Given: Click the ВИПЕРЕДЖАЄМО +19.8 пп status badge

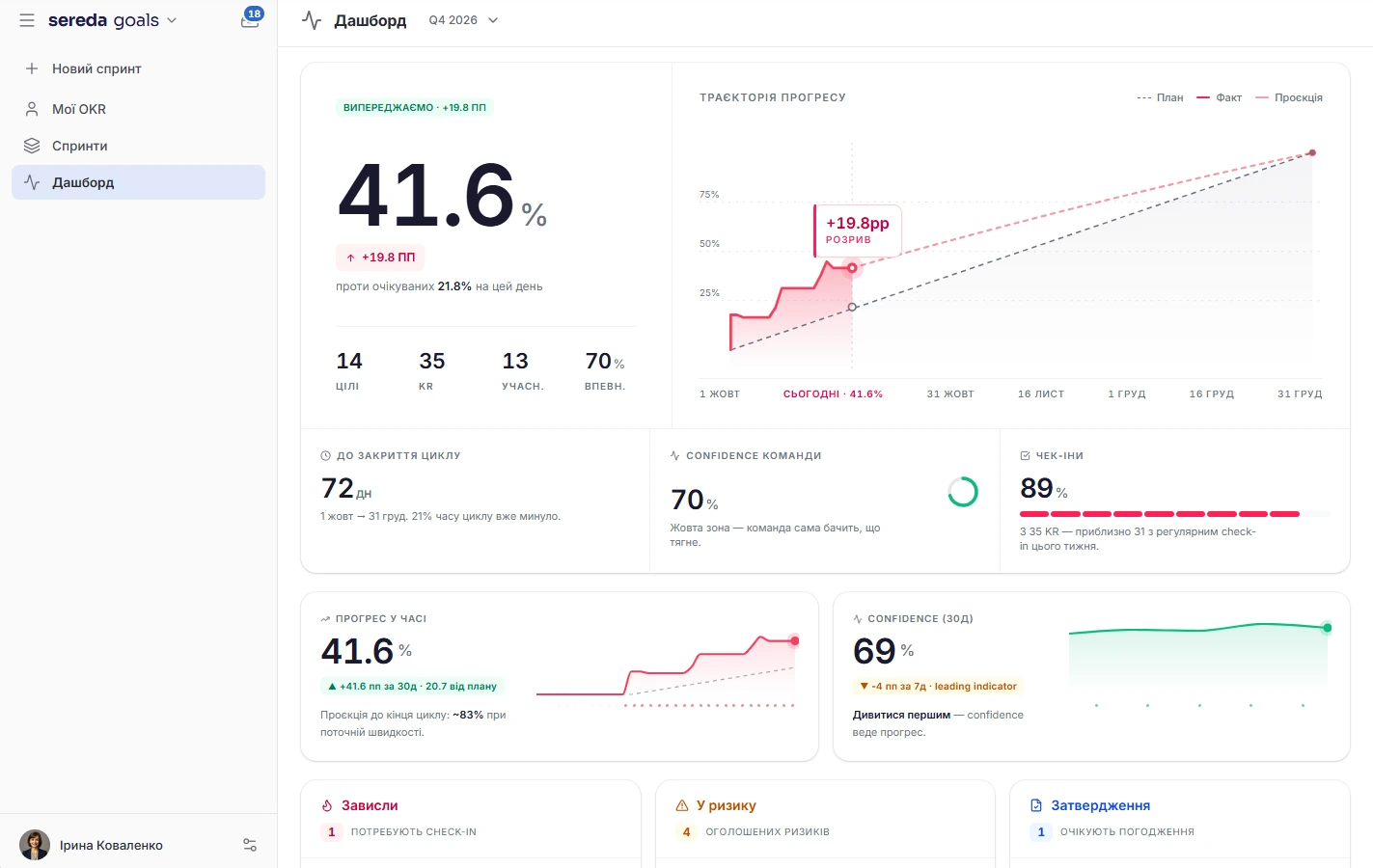Looking at the screenshot, I should 415,107.
